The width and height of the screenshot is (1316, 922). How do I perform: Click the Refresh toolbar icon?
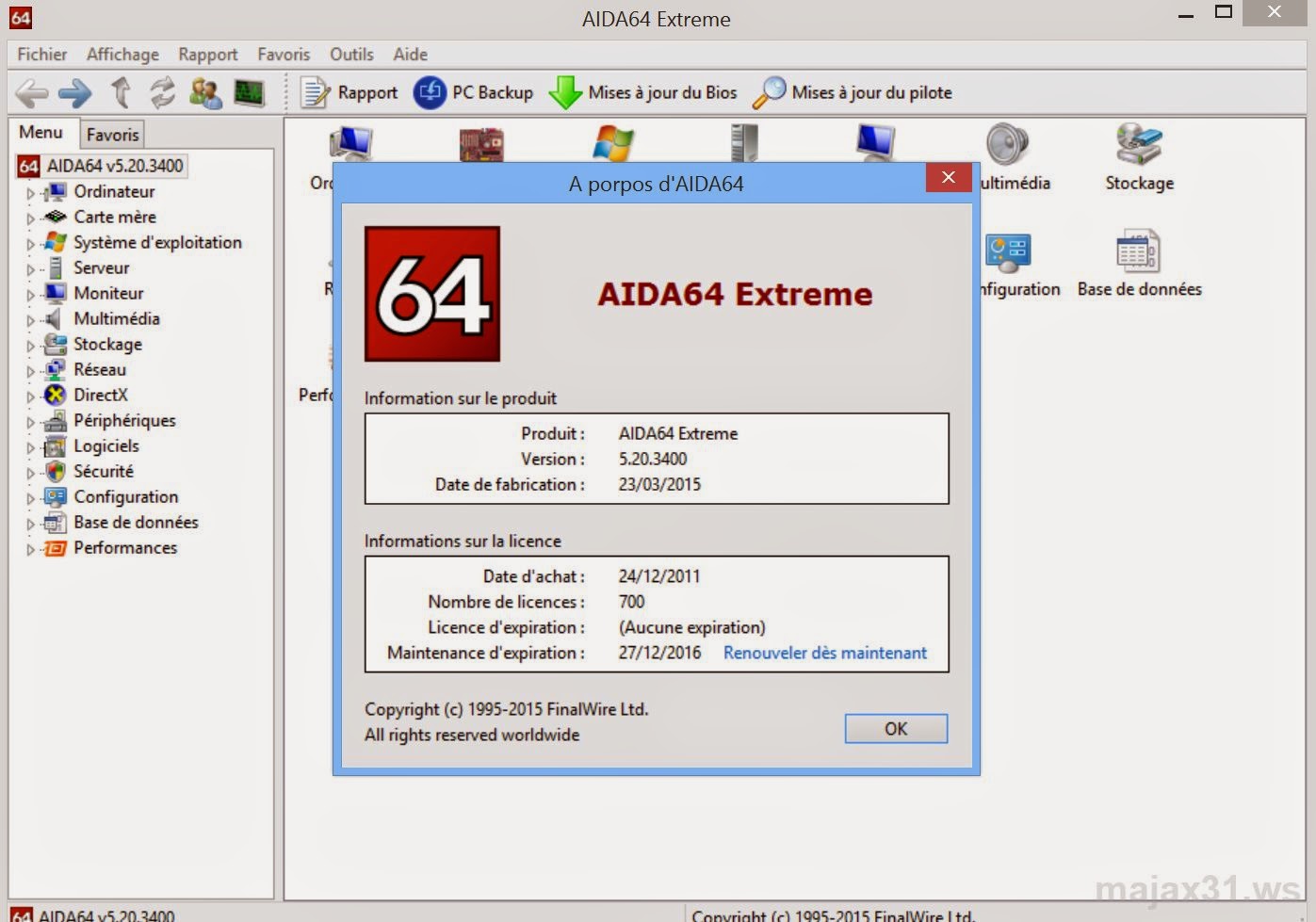[163, 92]
